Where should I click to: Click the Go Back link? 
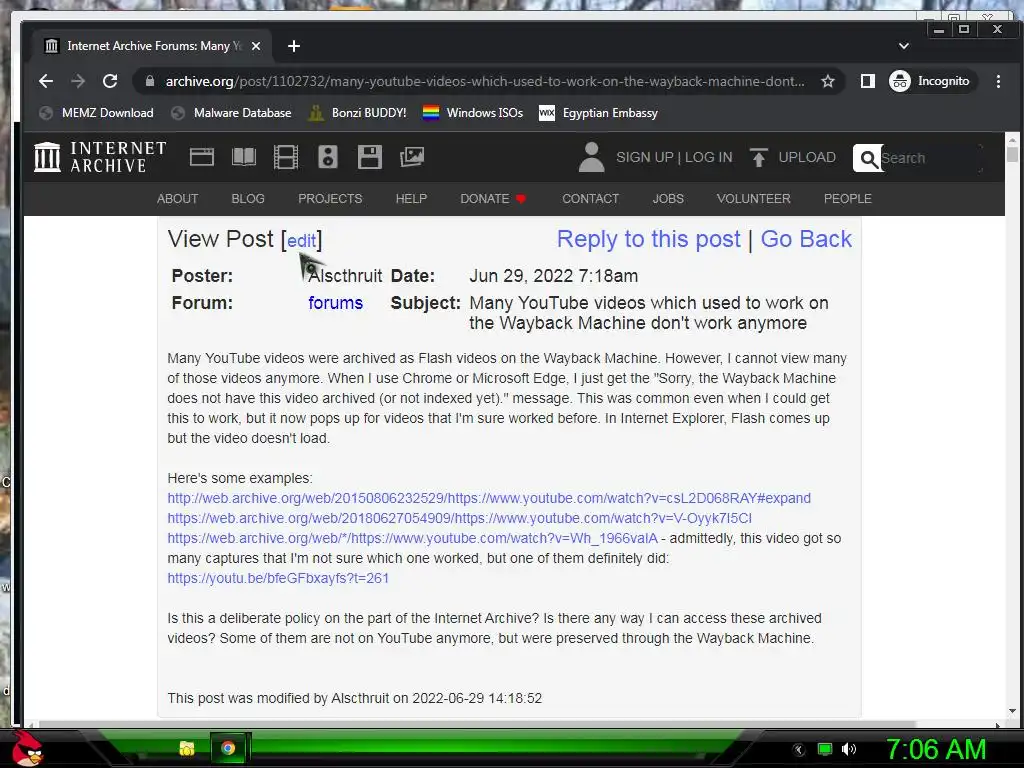tap(806, 239)
